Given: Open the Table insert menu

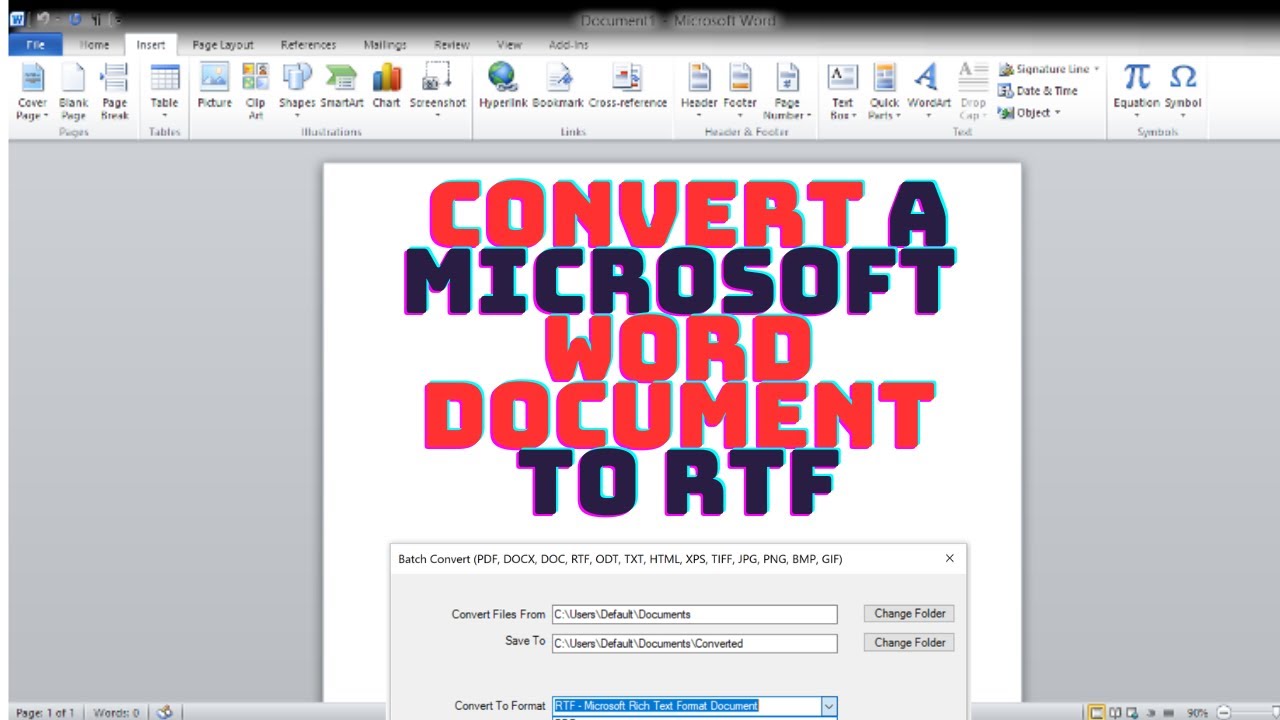Looking at the screenshot, I should pyautogui.click(x=164, y=90).
